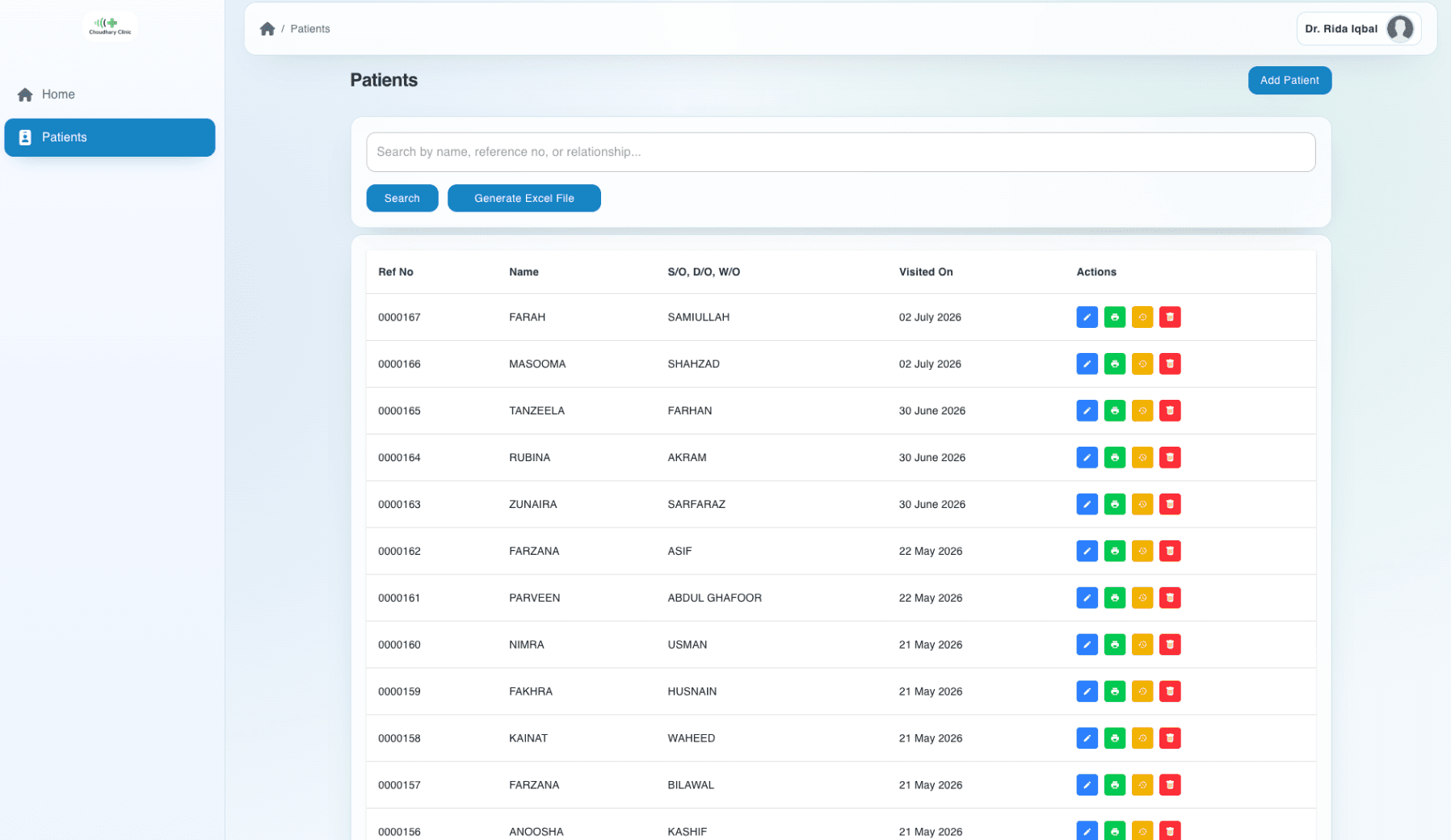Click name ANOOSHA in the table
Image resolution: width=1451 pixels, height=840 pixels.
(x=536, y=832)
